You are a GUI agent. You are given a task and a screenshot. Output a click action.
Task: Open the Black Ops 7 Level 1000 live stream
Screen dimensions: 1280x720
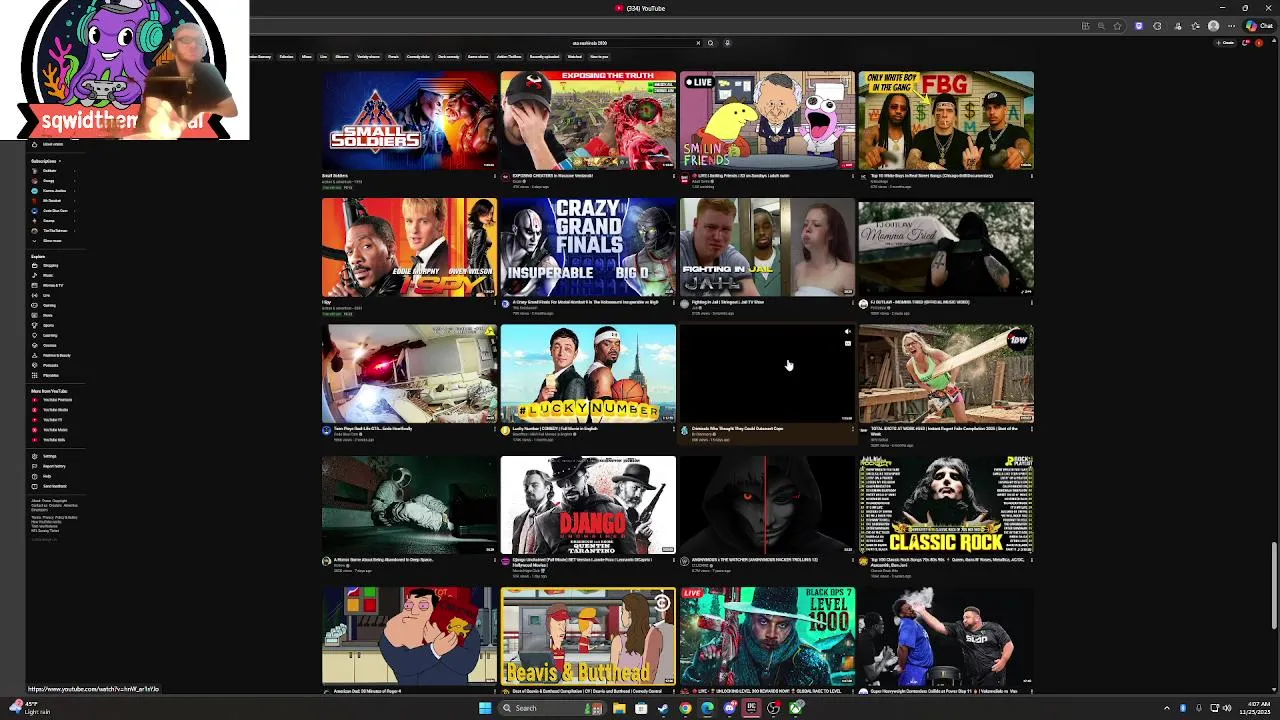767,636
